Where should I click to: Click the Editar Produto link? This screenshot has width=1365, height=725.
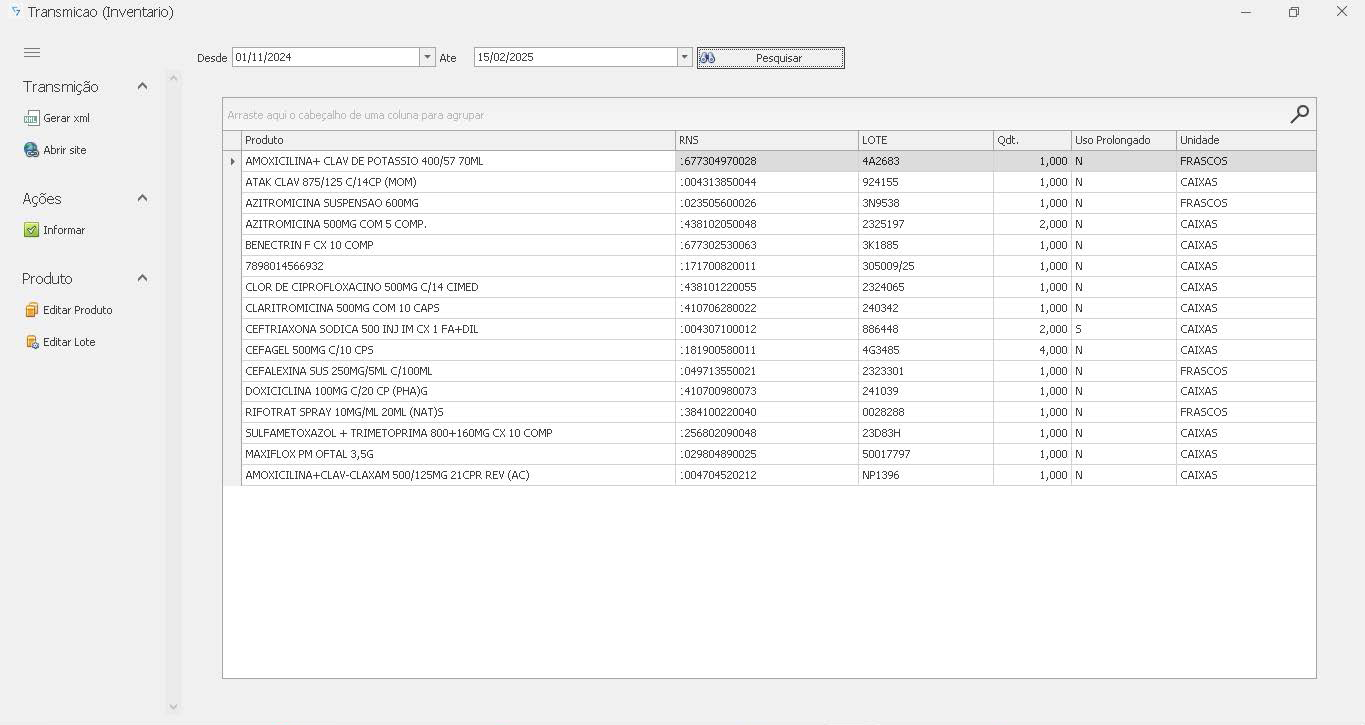(78, 310)
